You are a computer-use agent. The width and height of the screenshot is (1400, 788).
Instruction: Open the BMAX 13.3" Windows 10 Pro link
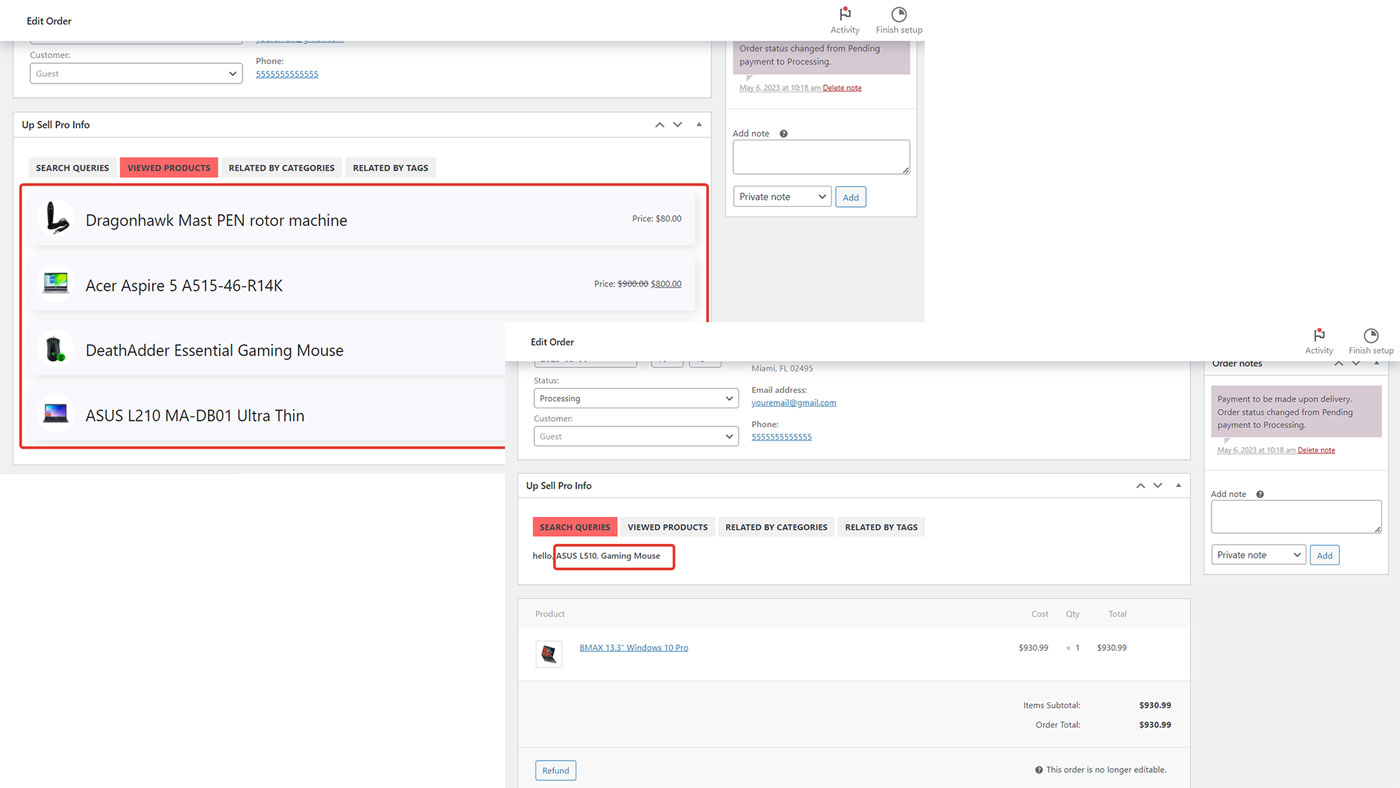coord(633,648)
